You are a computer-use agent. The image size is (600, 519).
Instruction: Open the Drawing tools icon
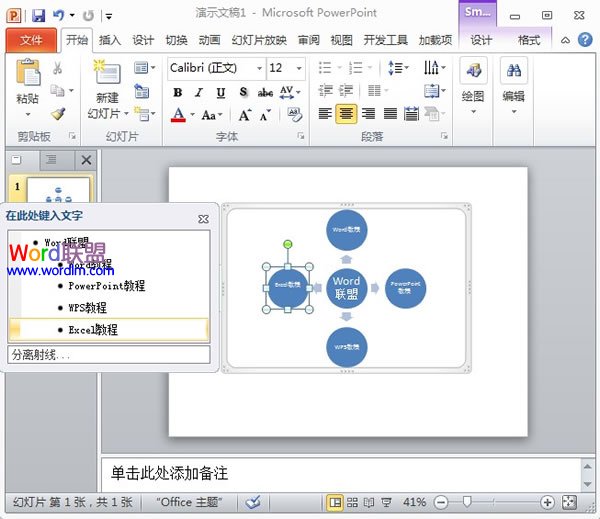click(473, 70)
